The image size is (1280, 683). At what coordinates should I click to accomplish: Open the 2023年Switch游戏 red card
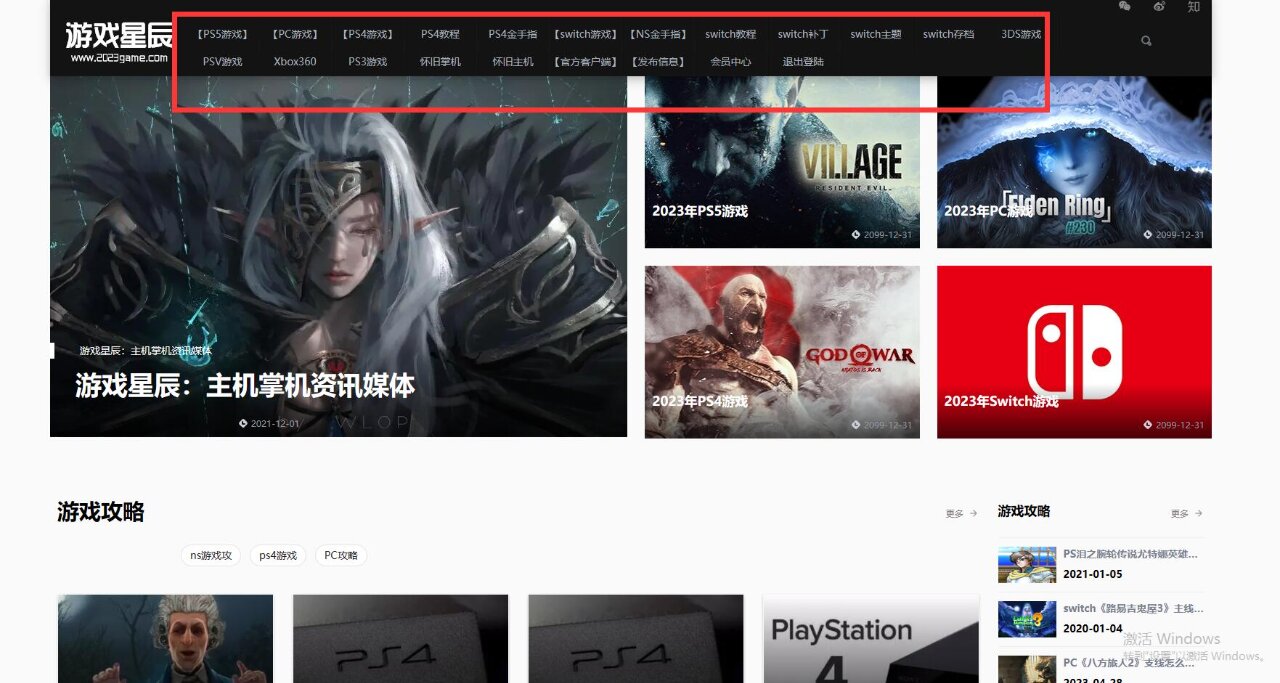1074,352
